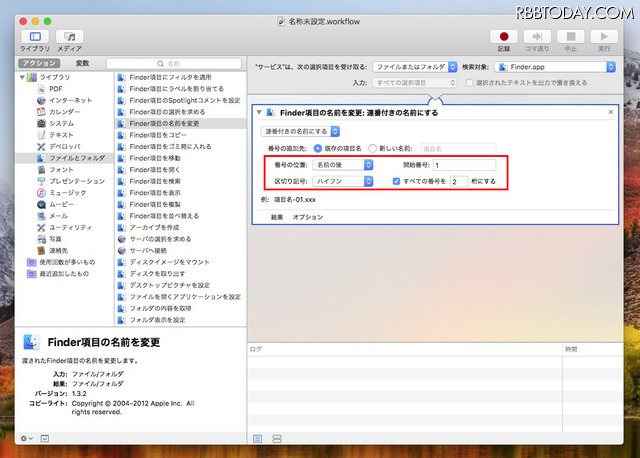Screen dimensions: 640x458
Task: Select action Finder項目にラベルを割り当てる
Action: point(176,89)
